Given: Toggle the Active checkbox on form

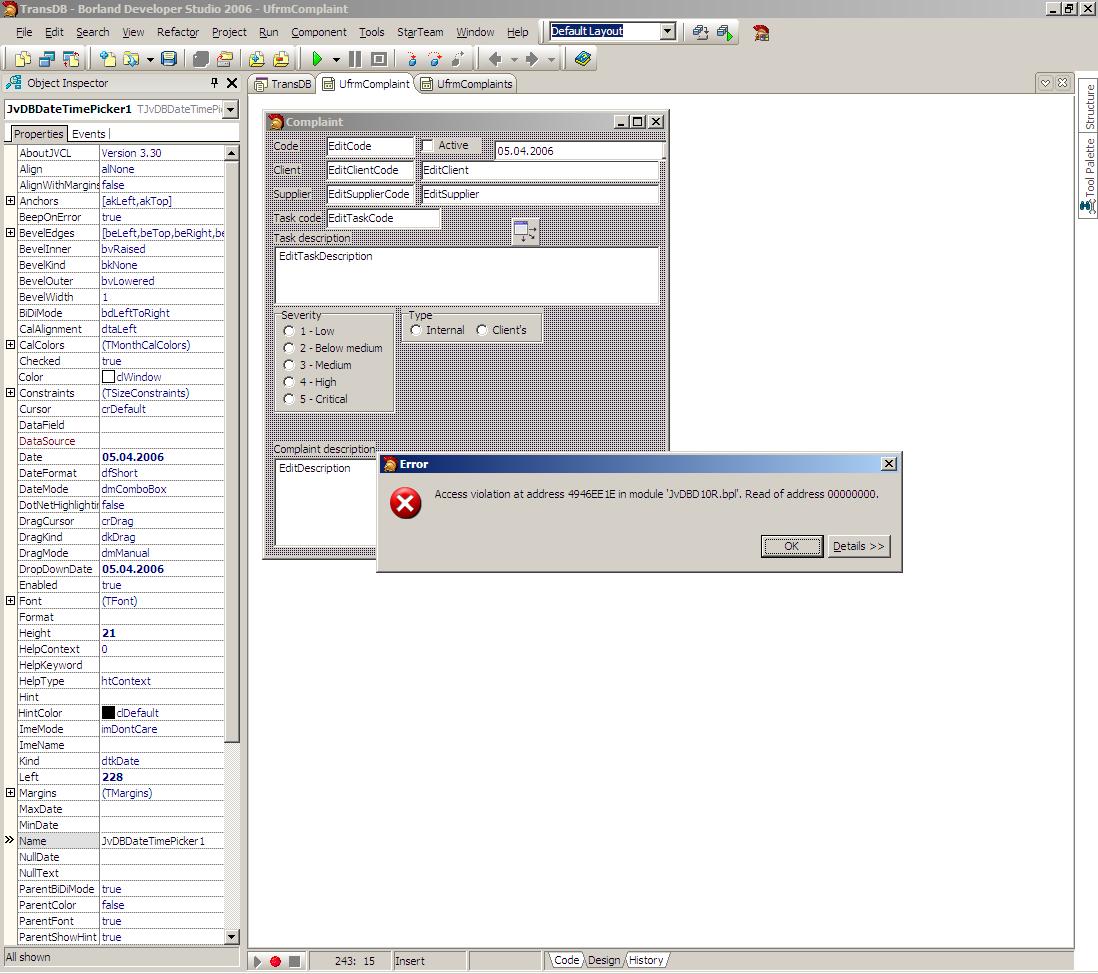Looking at the screenshot, I should pos(428,146).
